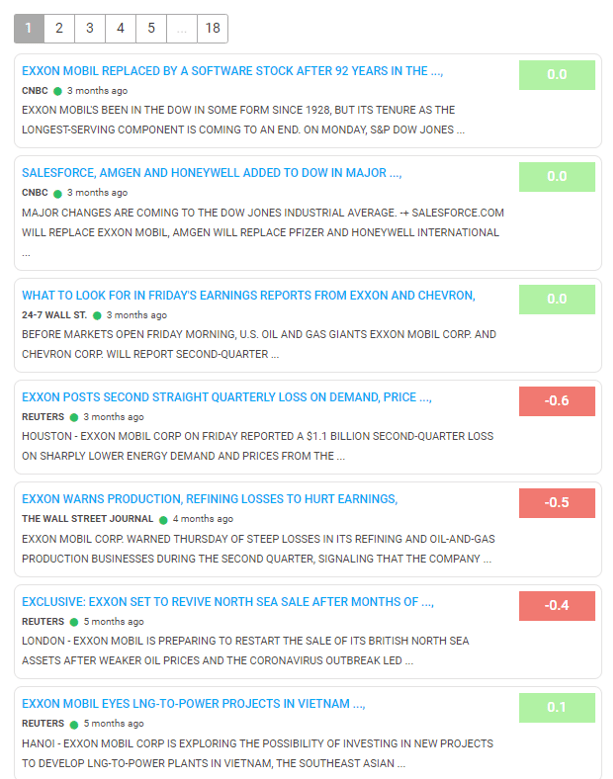Click the -0.5 sentiment score badge
This screenshot has width=613, height=779.
(x=557, y=502)
